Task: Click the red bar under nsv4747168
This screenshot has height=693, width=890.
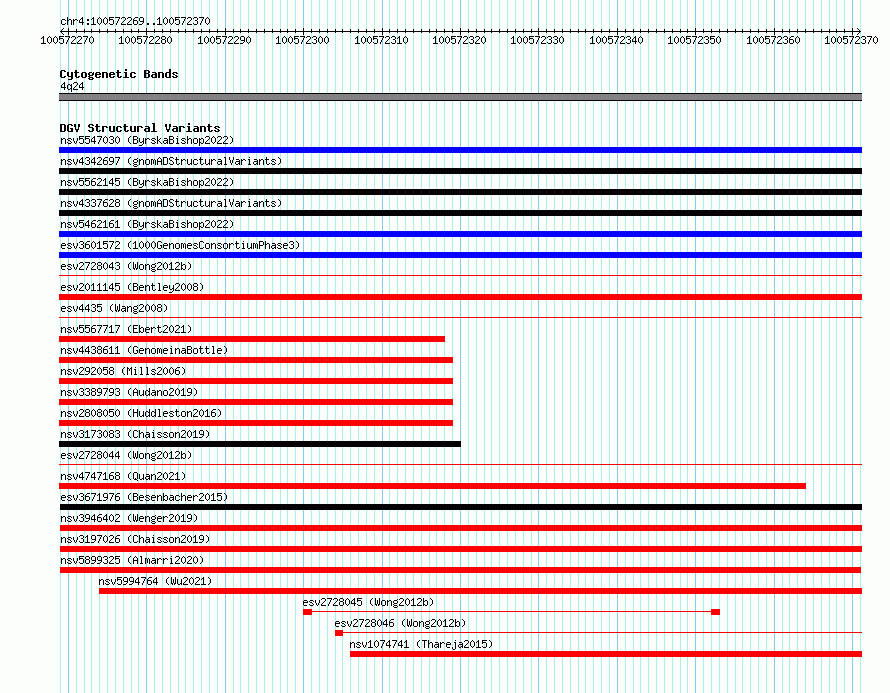Action: coord(433,486)
